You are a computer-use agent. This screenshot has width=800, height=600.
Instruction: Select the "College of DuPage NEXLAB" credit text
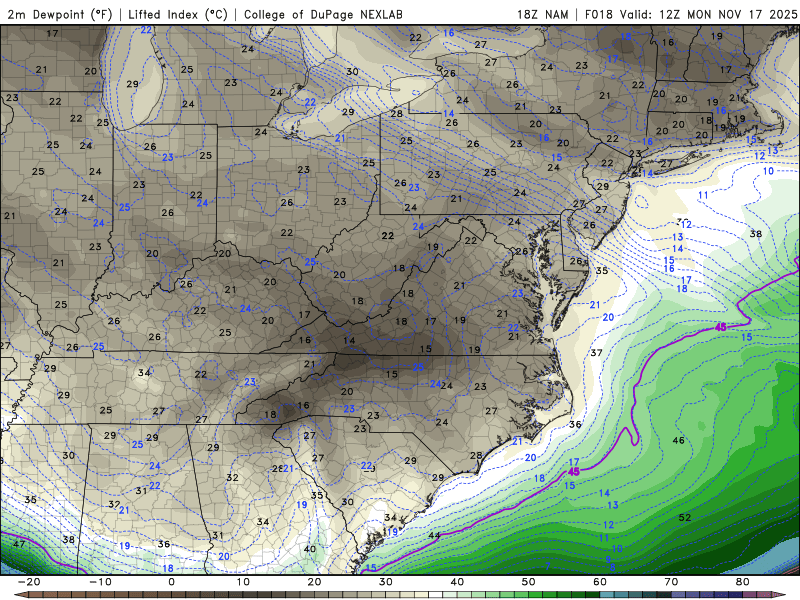click(323, 14)
